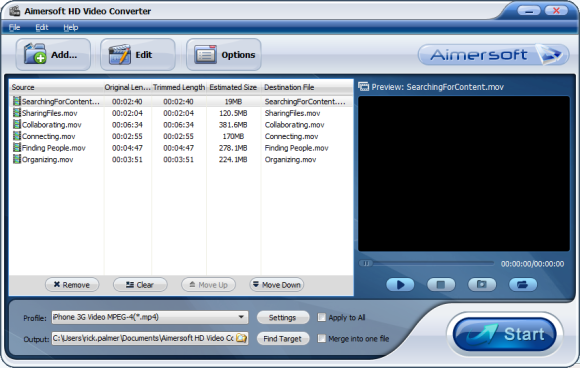The image size is (580, 368).
Task: Play the preview video
Action: tap(400, 284)
